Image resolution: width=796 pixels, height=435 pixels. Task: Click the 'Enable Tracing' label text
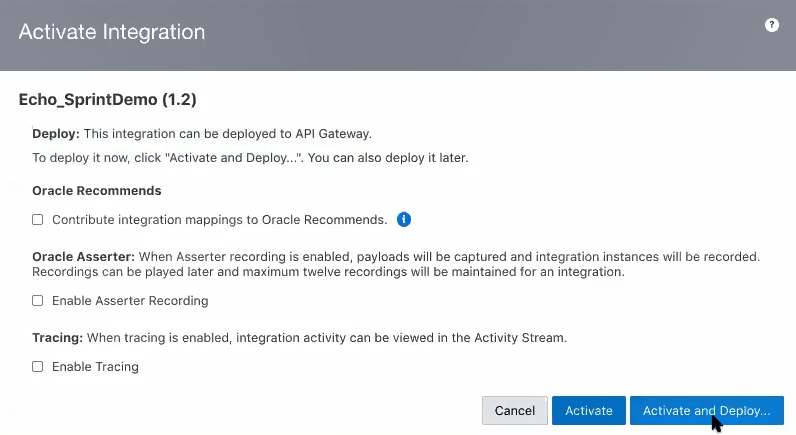(x=95, y=367)
